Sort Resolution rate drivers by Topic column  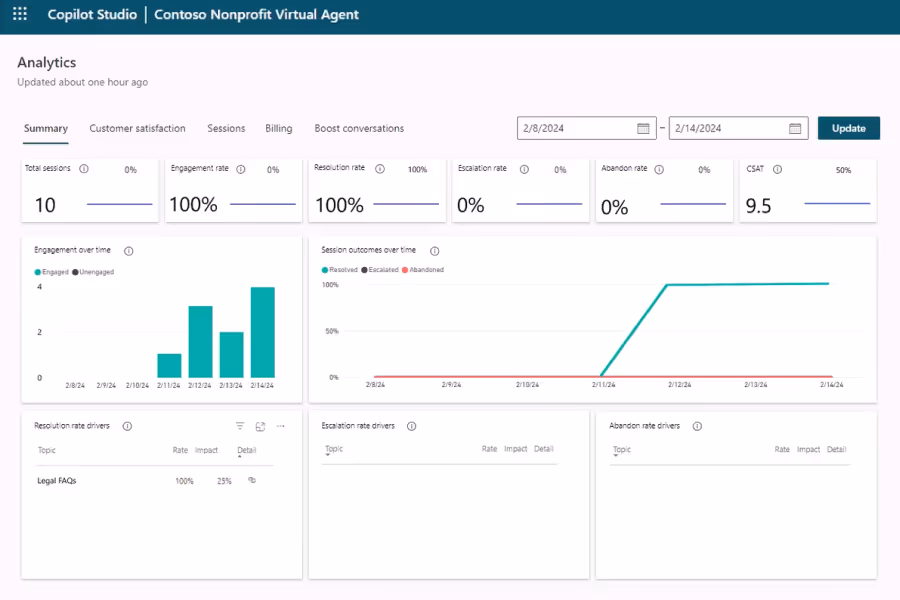46,450
